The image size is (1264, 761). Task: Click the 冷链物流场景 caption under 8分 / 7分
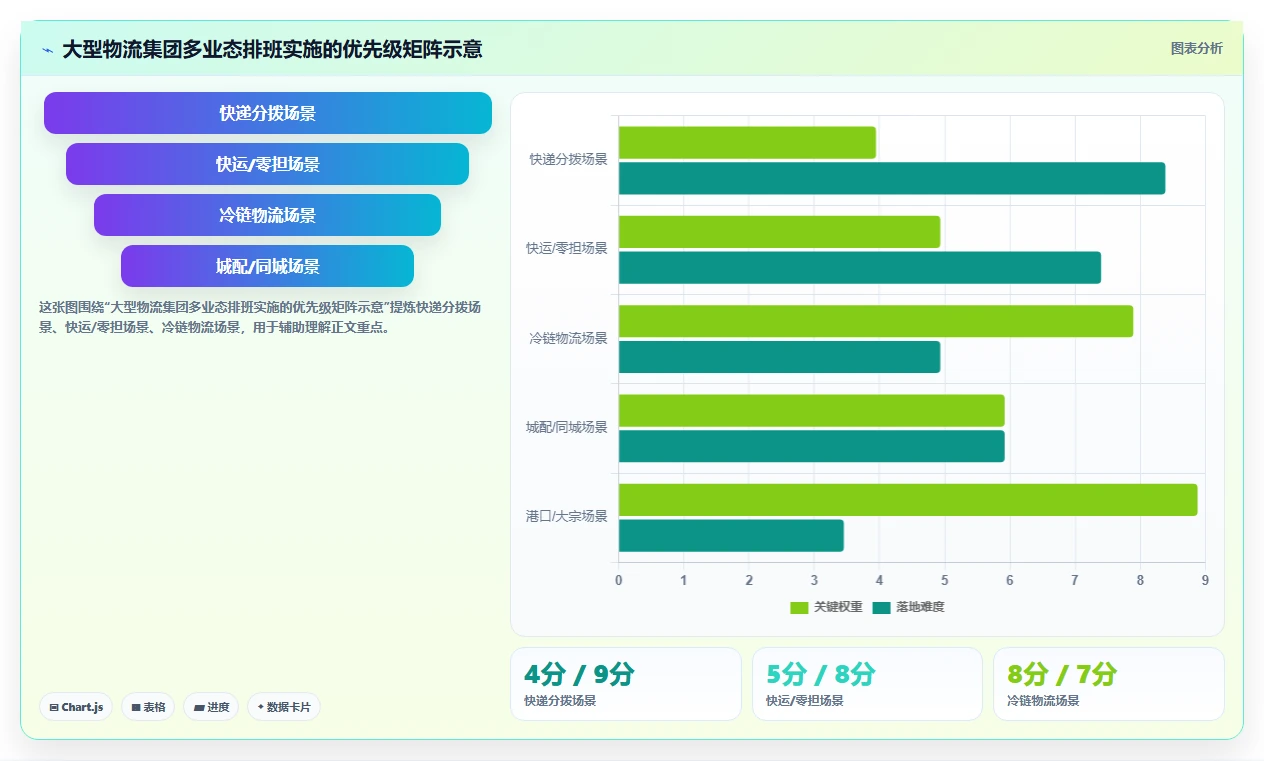coord(1043,701)
